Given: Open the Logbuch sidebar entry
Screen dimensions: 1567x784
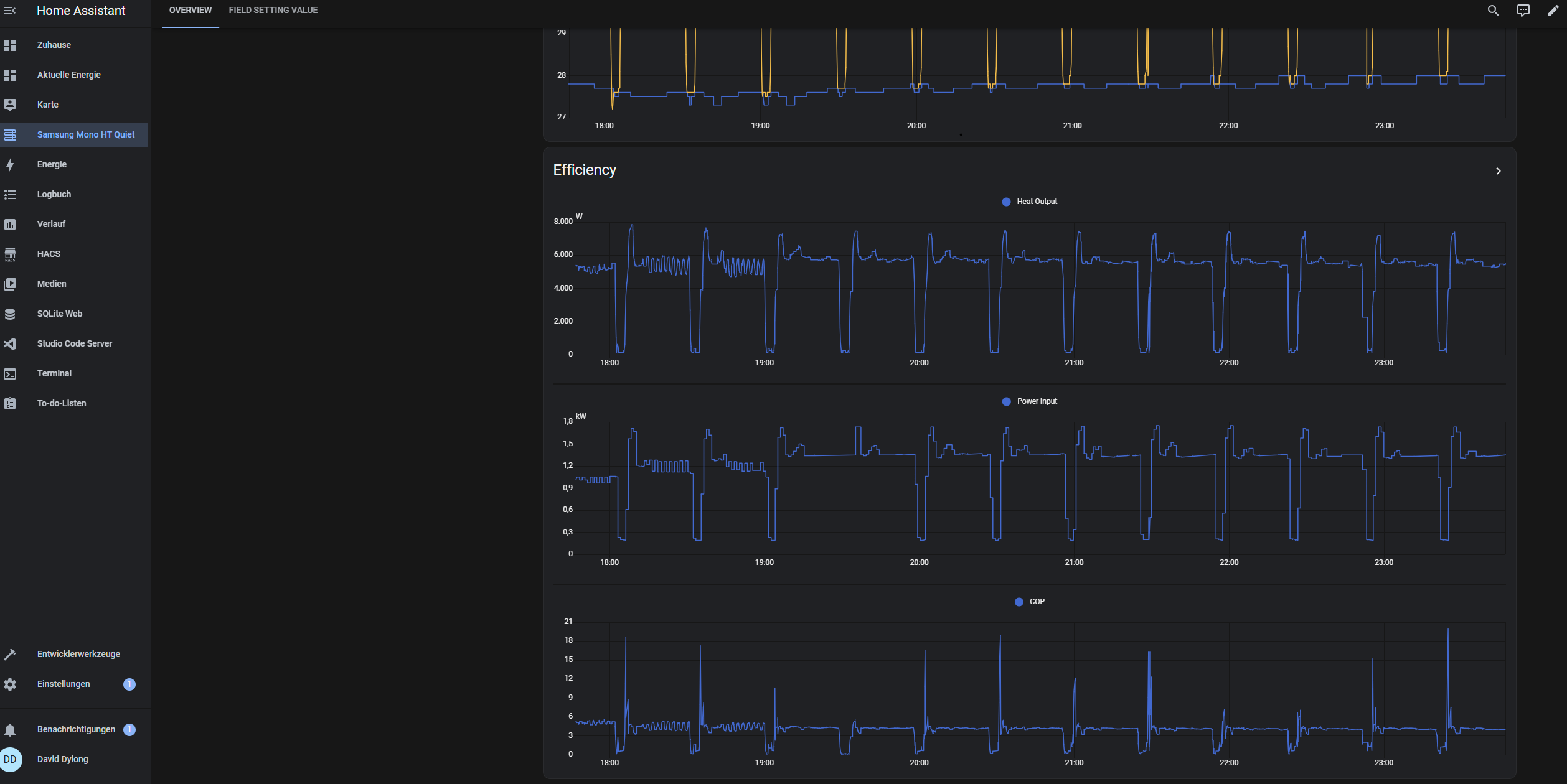Looking at the screenshot, I should [54, 194].
